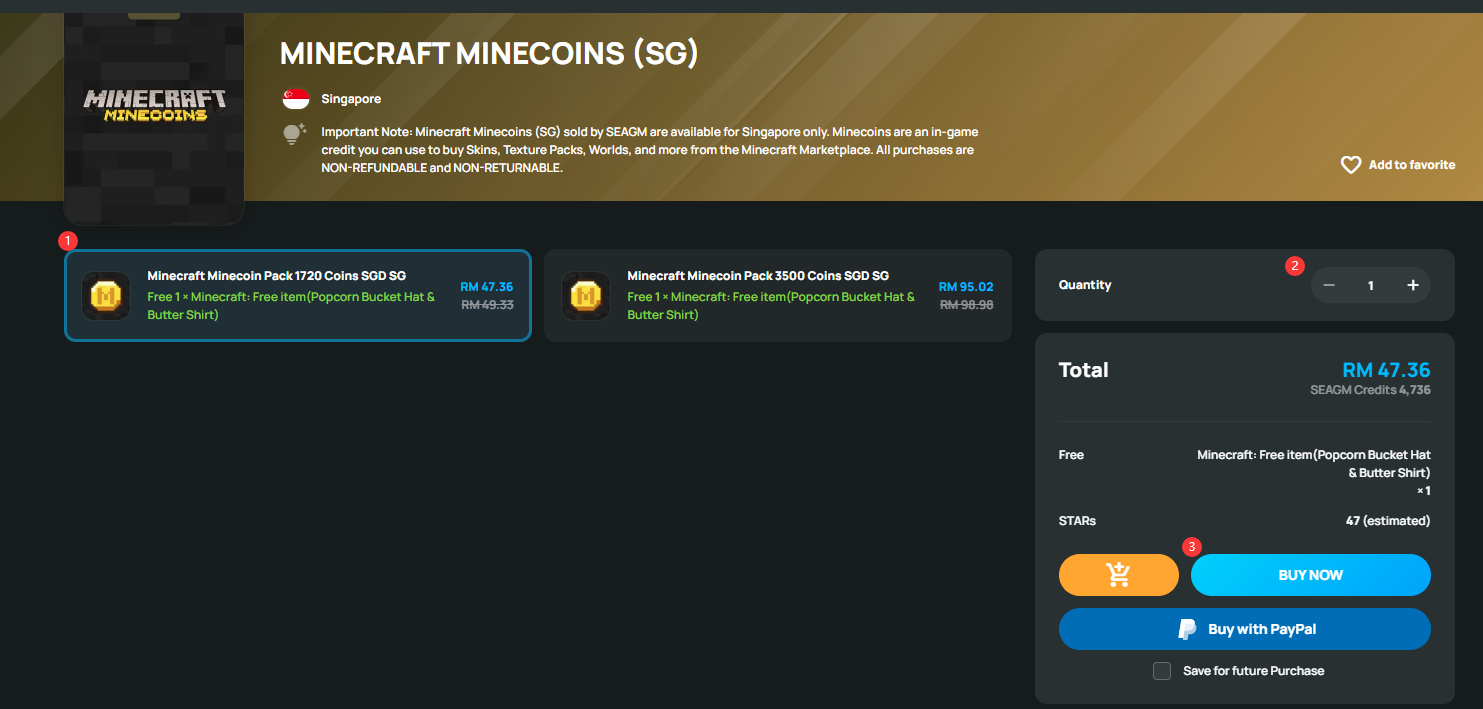Click the RM 95.02 price on 3500 pack

(966, 287)
